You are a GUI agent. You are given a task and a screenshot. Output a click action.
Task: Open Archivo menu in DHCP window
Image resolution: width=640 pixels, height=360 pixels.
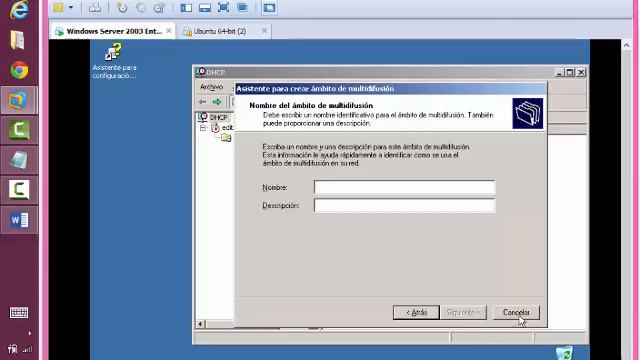point(211,87)
